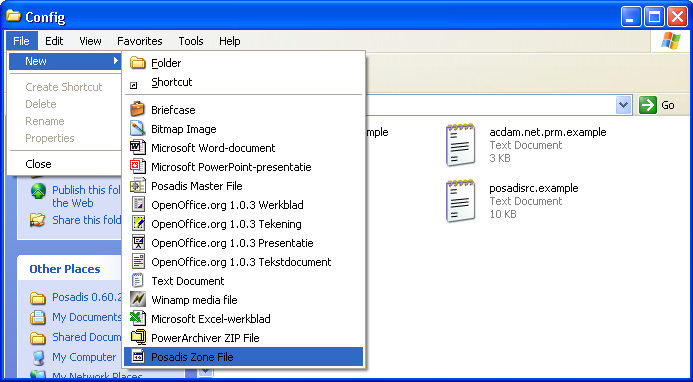
Task: Open the Favorites menu
Action: coord(140,41)
